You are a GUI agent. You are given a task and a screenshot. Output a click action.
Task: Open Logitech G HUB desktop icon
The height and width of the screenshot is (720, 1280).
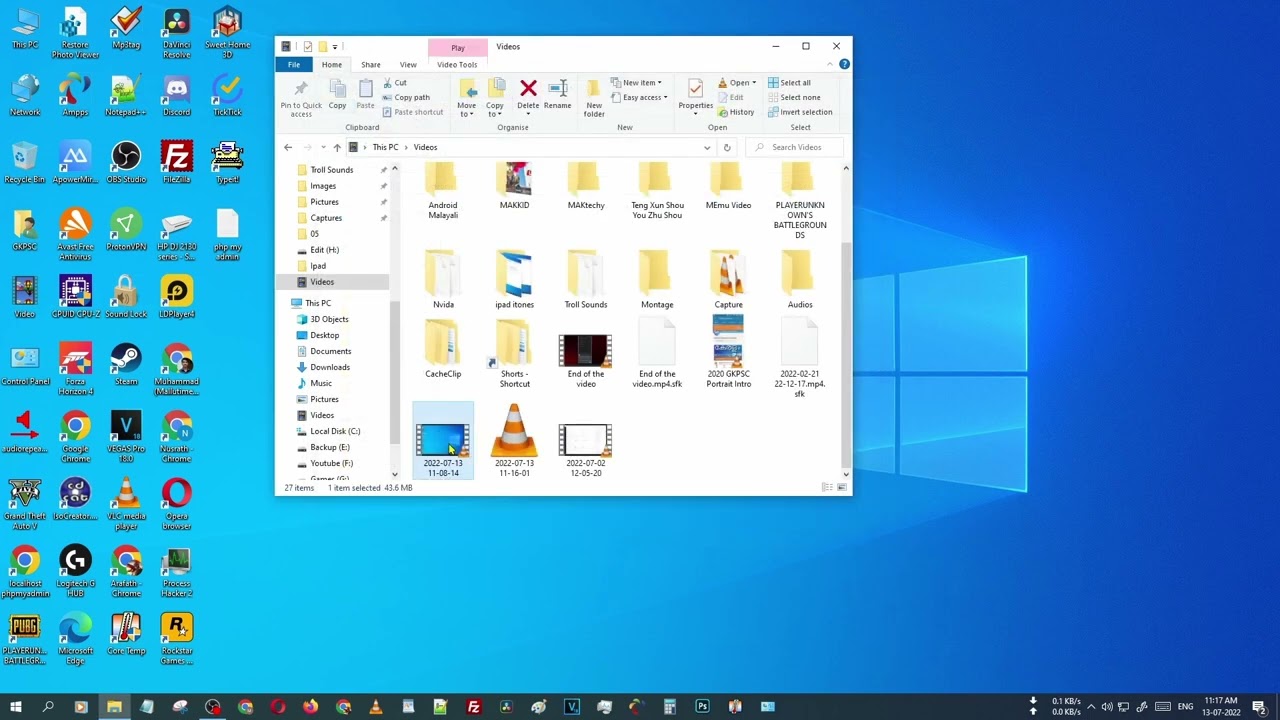pos(76,572)
